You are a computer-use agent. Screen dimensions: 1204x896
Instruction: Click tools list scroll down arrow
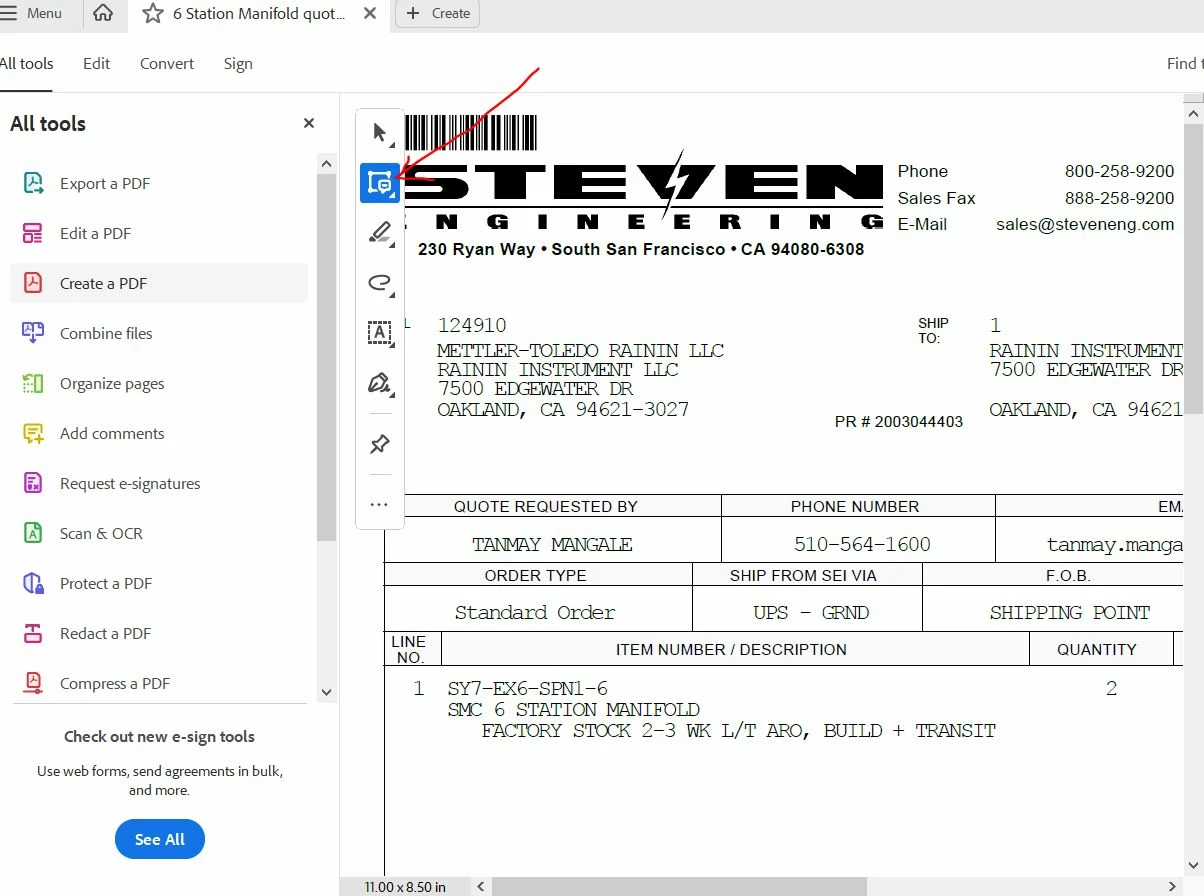(x=326, y=692)
